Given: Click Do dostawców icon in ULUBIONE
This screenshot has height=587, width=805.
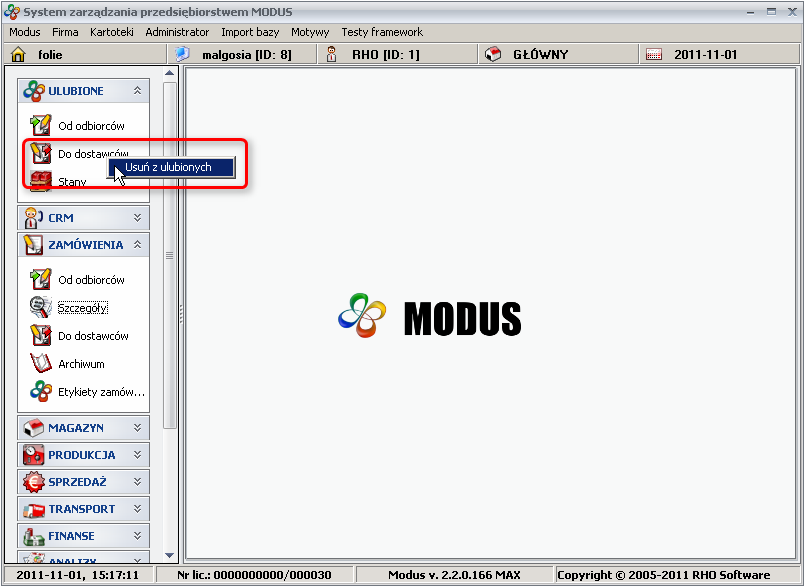Looking at the screenshot, I should [x=40, y=153].
